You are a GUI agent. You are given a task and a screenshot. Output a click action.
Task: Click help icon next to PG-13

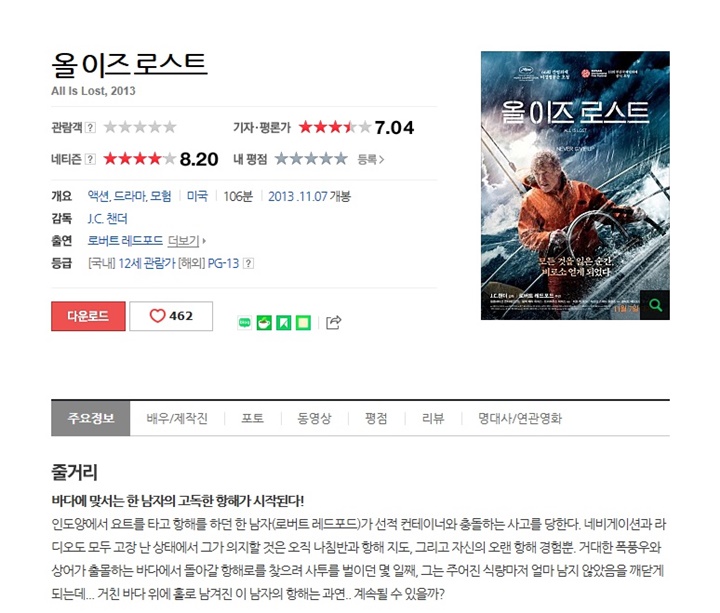248,264
